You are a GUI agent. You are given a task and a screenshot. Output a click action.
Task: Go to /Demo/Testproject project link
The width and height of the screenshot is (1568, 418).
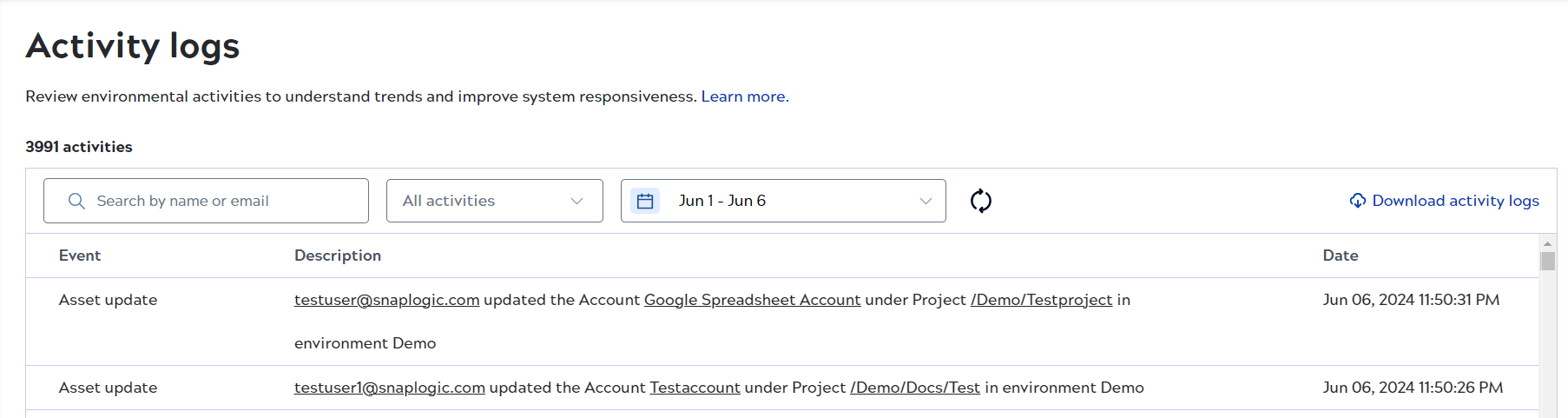click(1041, 300)
